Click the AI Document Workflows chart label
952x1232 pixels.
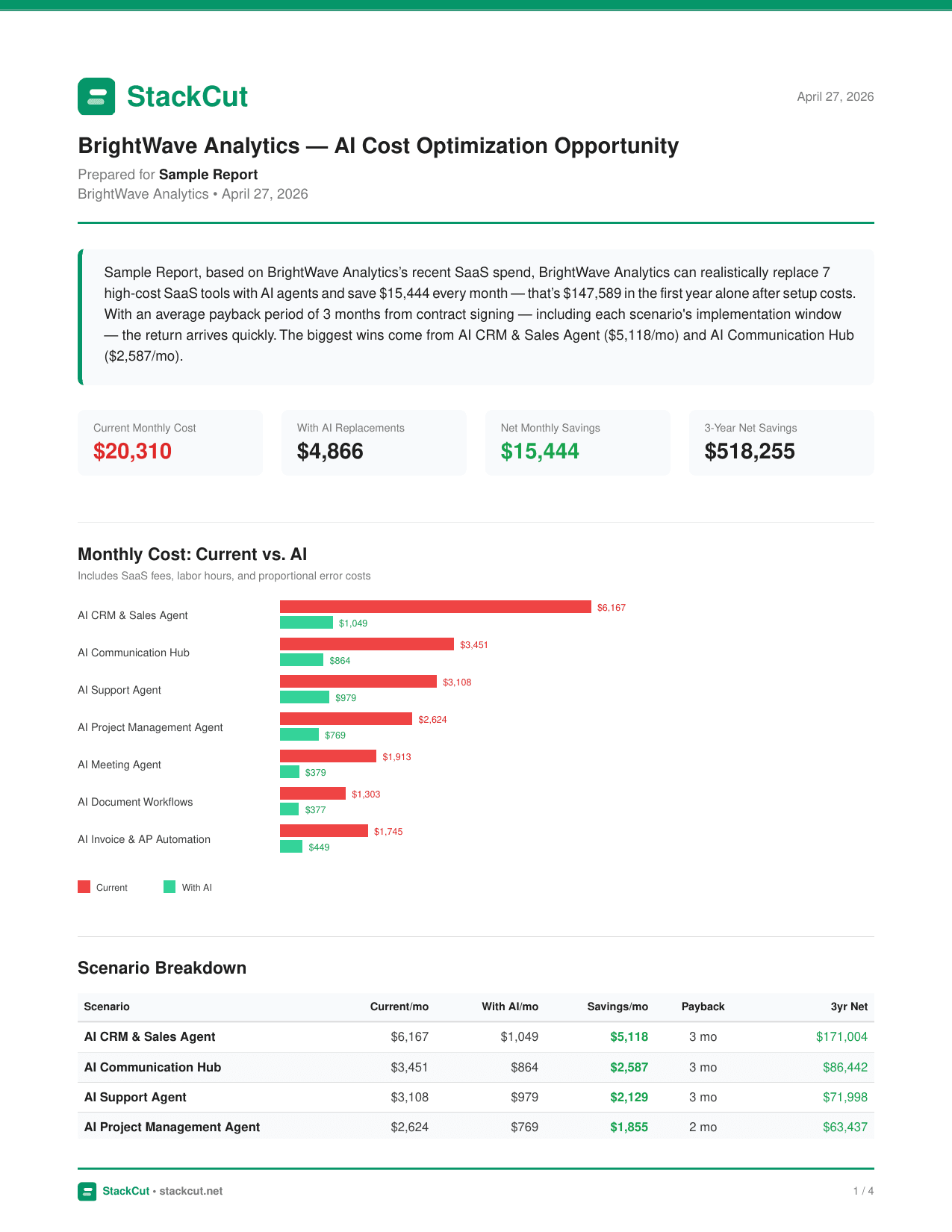[x=135, y=802]
